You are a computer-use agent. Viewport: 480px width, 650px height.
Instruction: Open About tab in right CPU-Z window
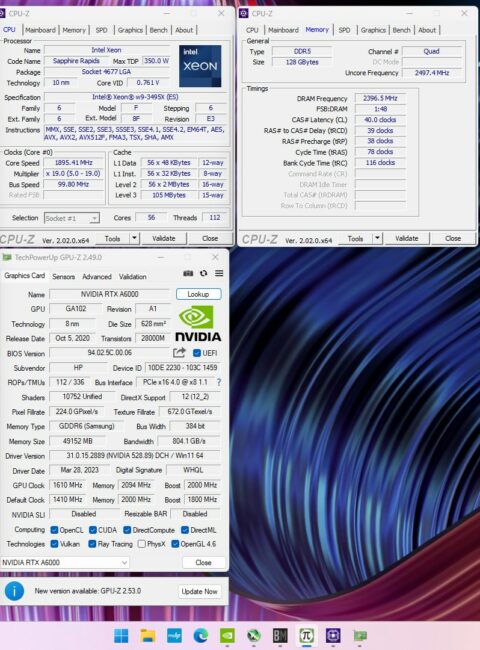(427, 30)
